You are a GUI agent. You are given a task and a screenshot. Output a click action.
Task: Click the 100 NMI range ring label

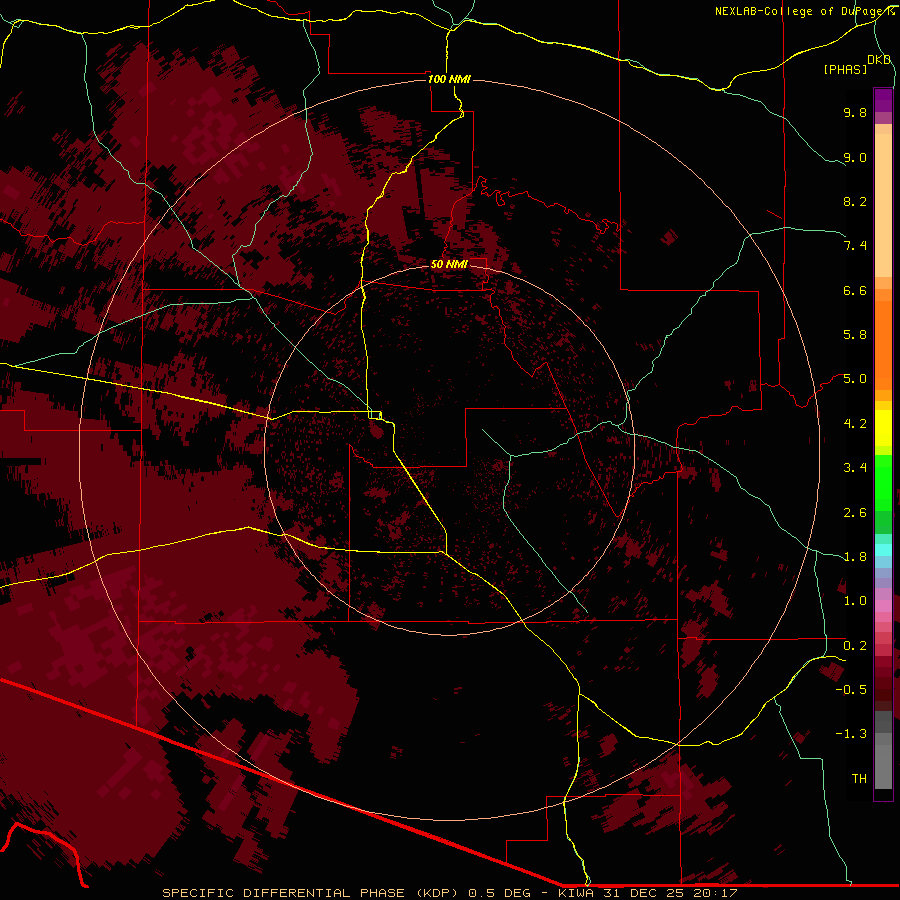point(449,79)
